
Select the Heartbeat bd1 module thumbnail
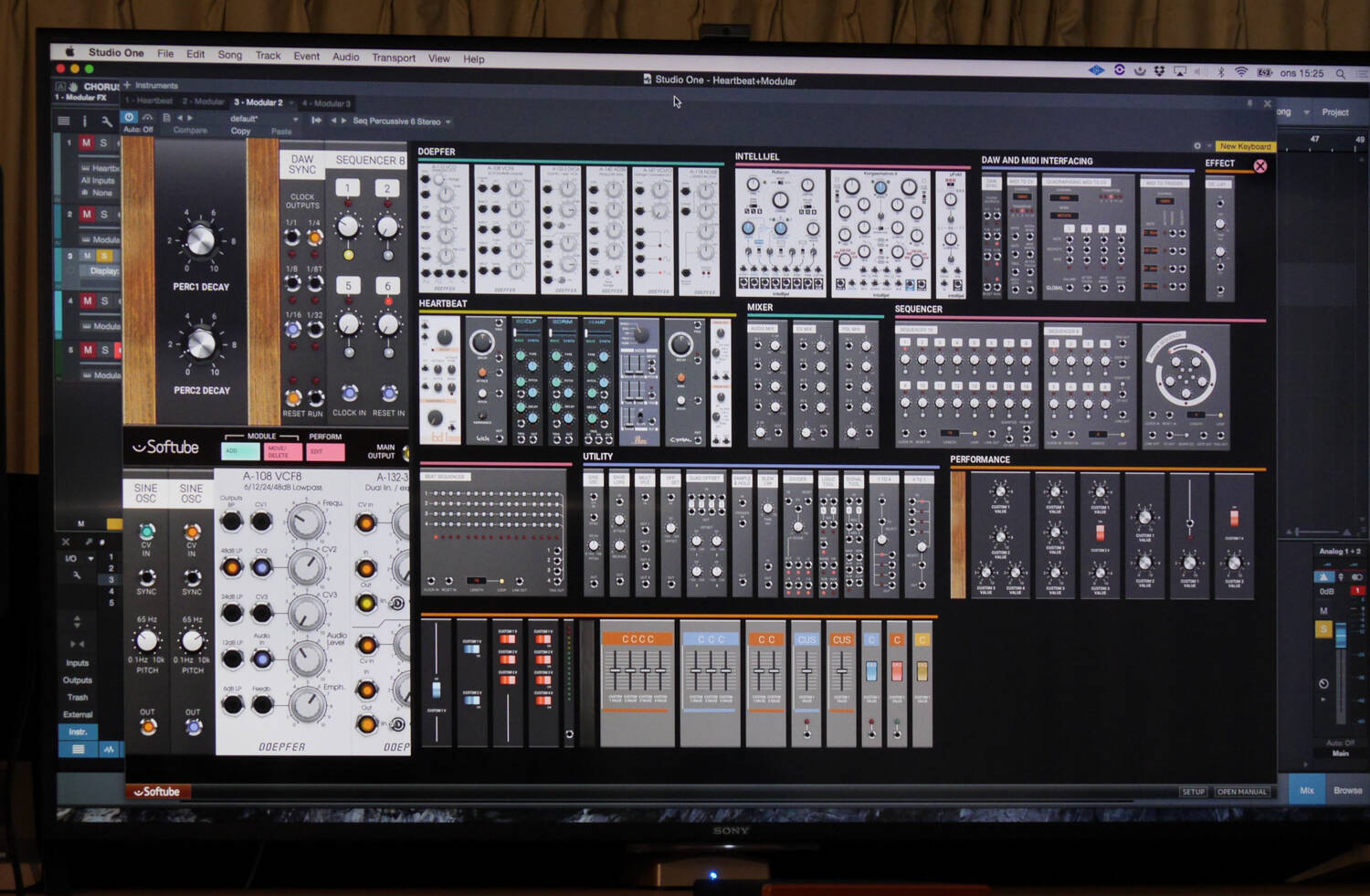440,382
